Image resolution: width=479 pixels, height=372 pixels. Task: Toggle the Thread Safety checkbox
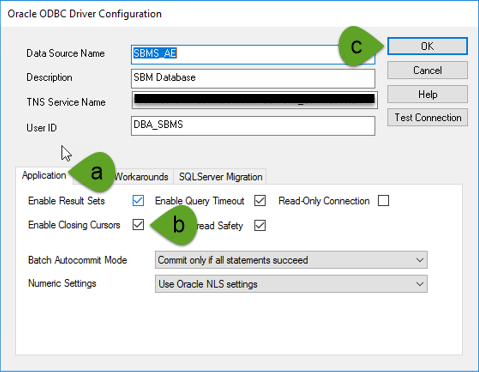tap(260, 226)
